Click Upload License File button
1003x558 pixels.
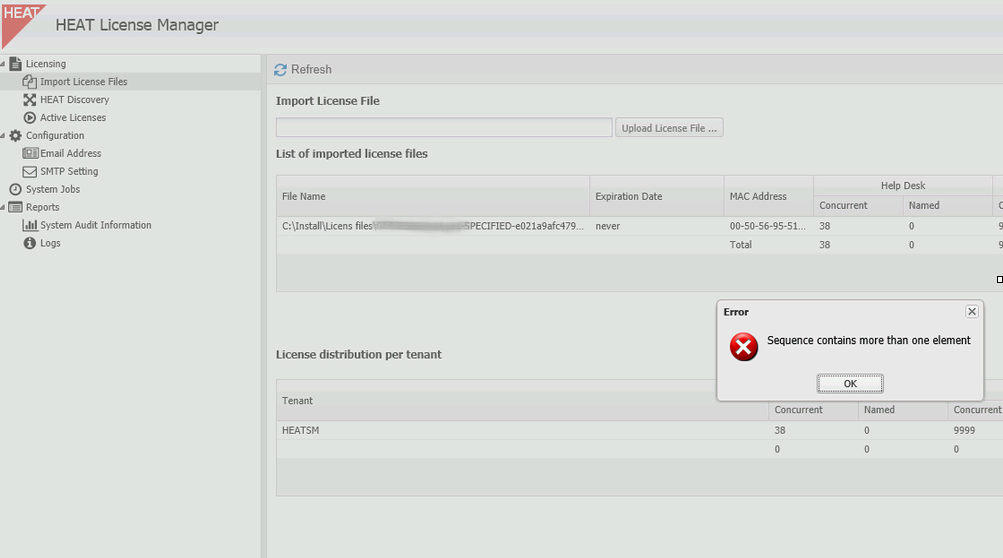click(668, 128)
